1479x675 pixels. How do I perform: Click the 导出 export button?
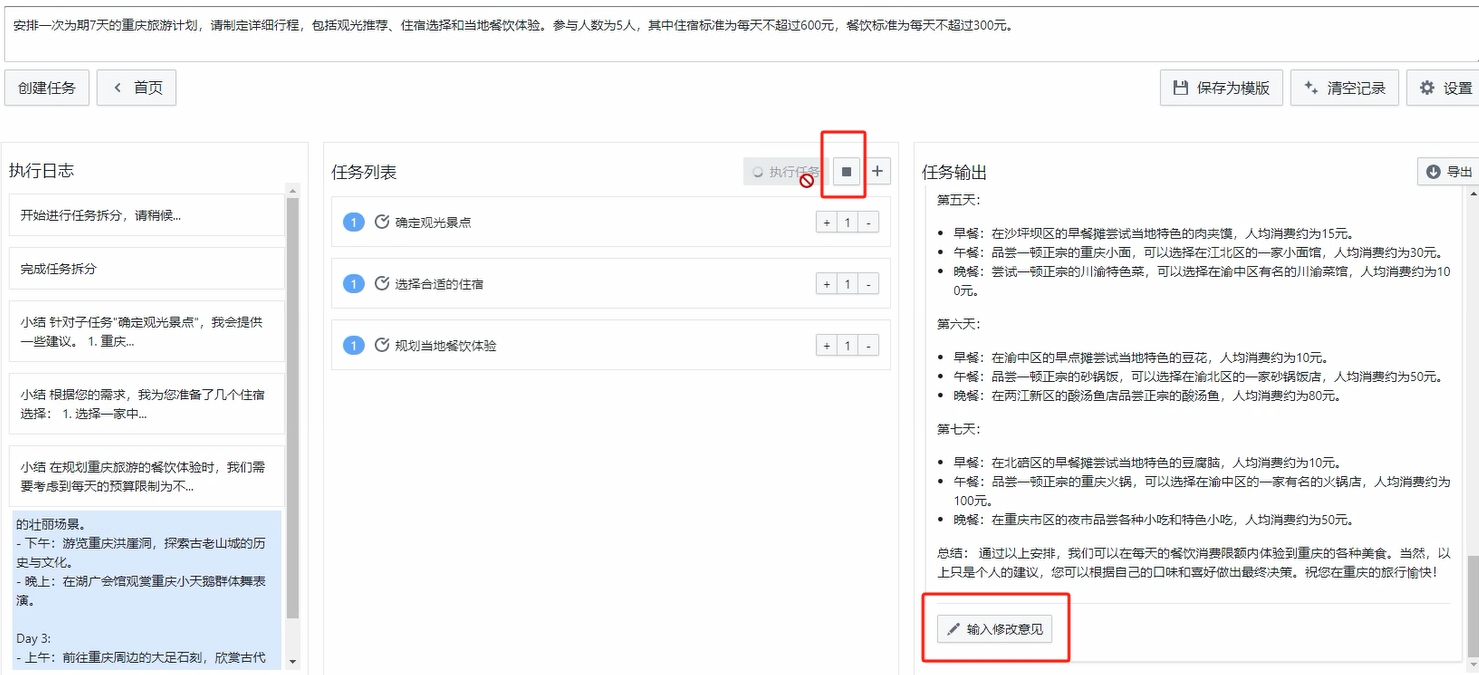pos(1449,172)
